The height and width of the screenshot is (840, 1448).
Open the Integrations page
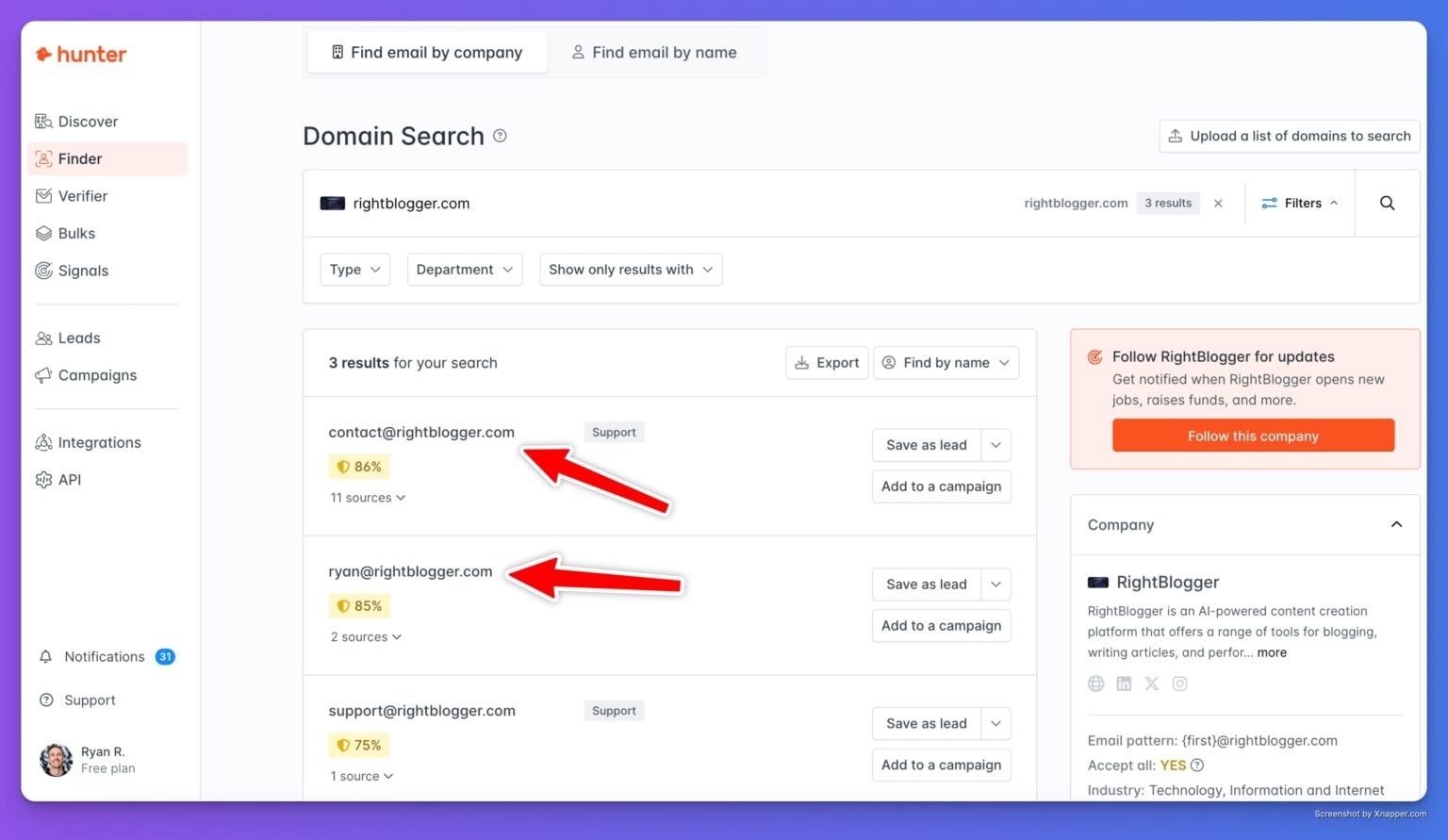click(x=99, y=442)
